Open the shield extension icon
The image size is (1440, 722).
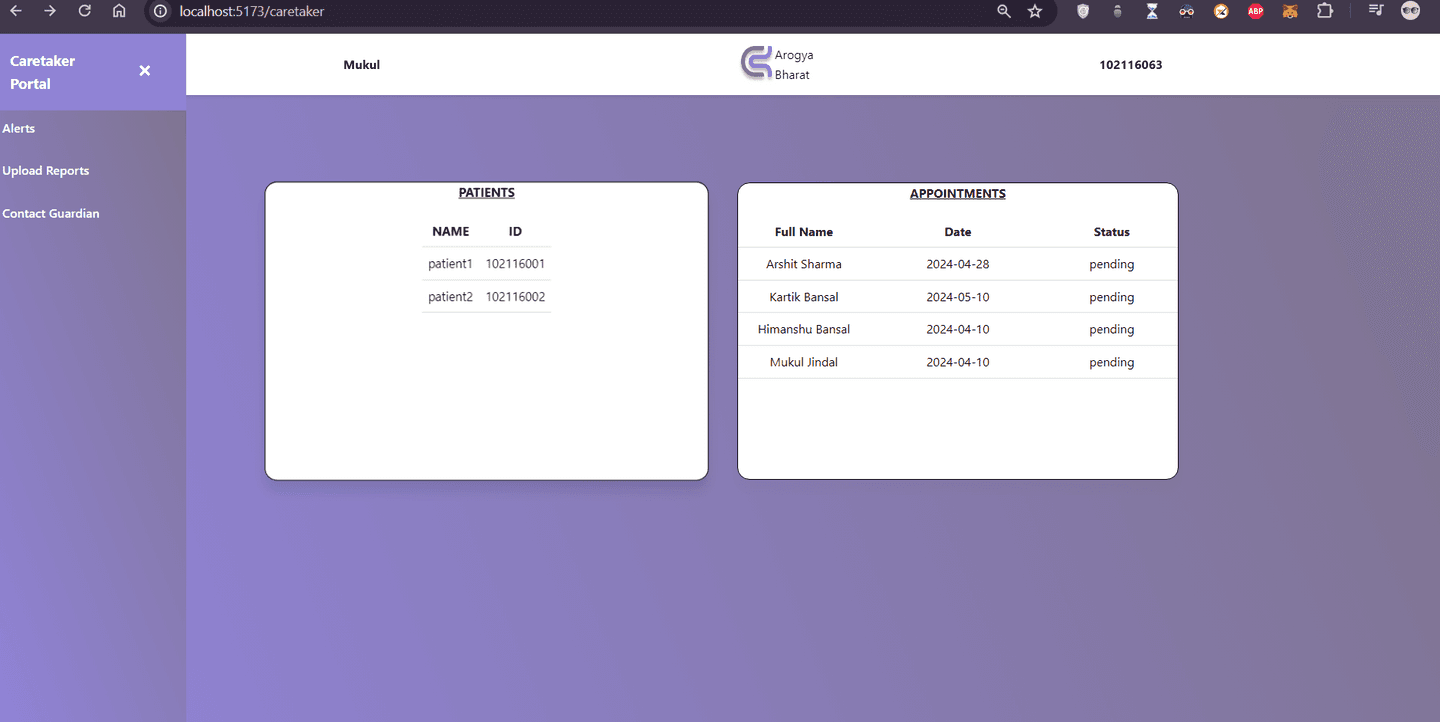[x=1083, y=11]
